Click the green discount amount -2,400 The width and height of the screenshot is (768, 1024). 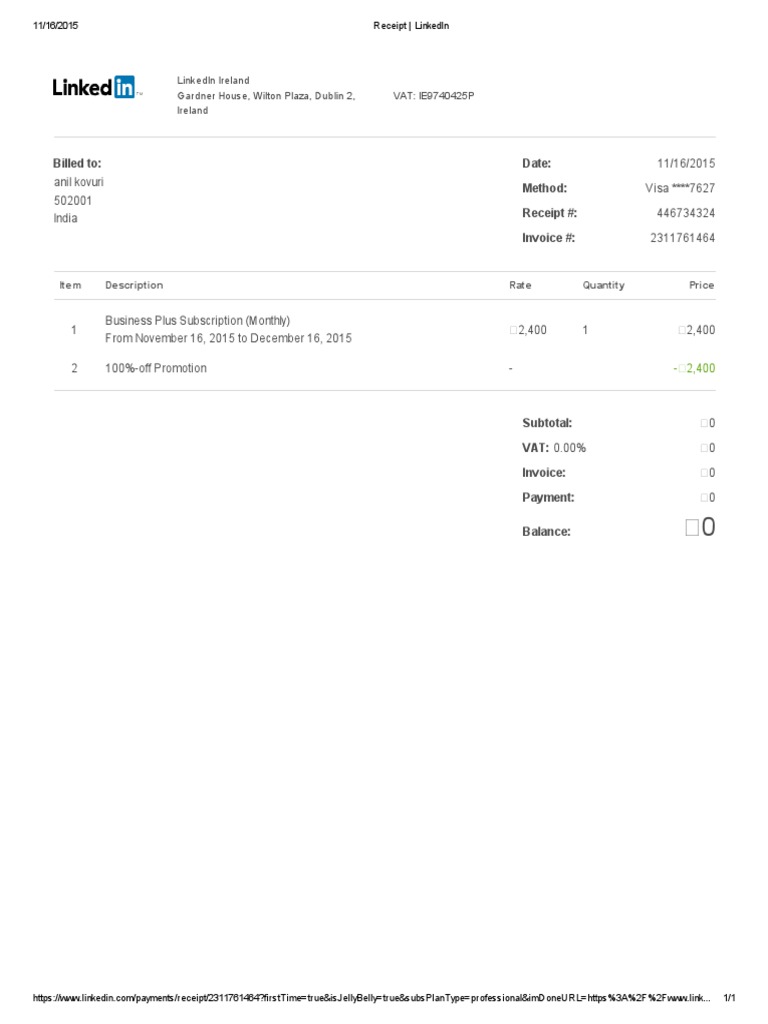pyautogui.click(x=694, y=368)
